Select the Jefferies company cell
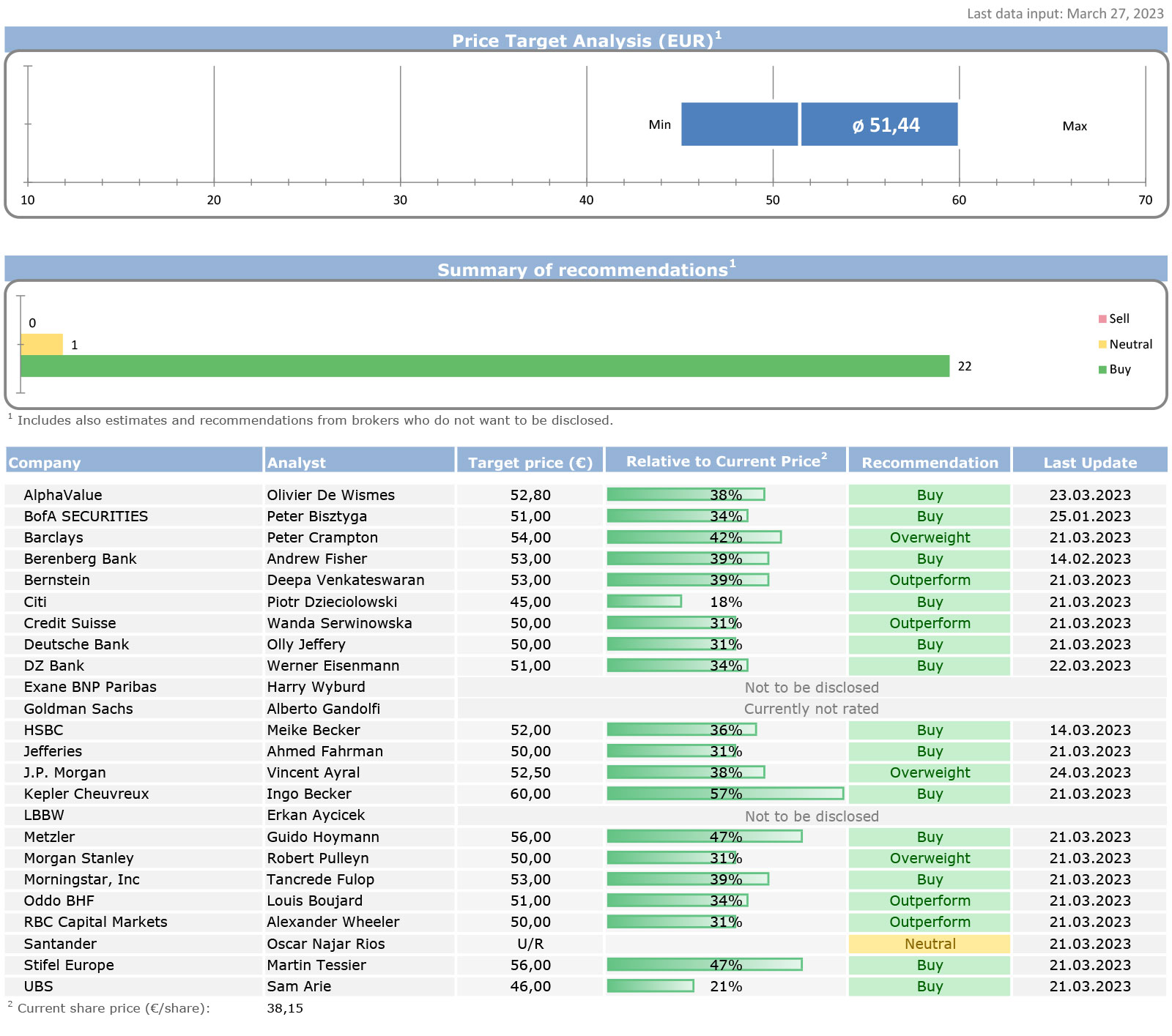 [133, 751]
